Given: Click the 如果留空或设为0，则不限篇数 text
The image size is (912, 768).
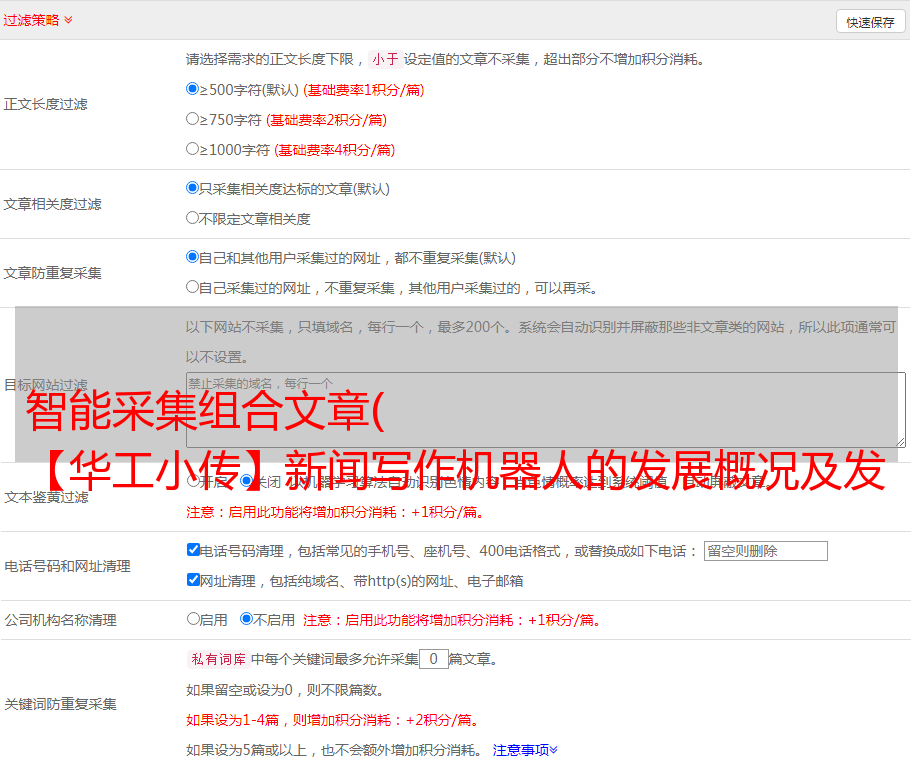Looking at the screenshot, I should click(285, 690).
